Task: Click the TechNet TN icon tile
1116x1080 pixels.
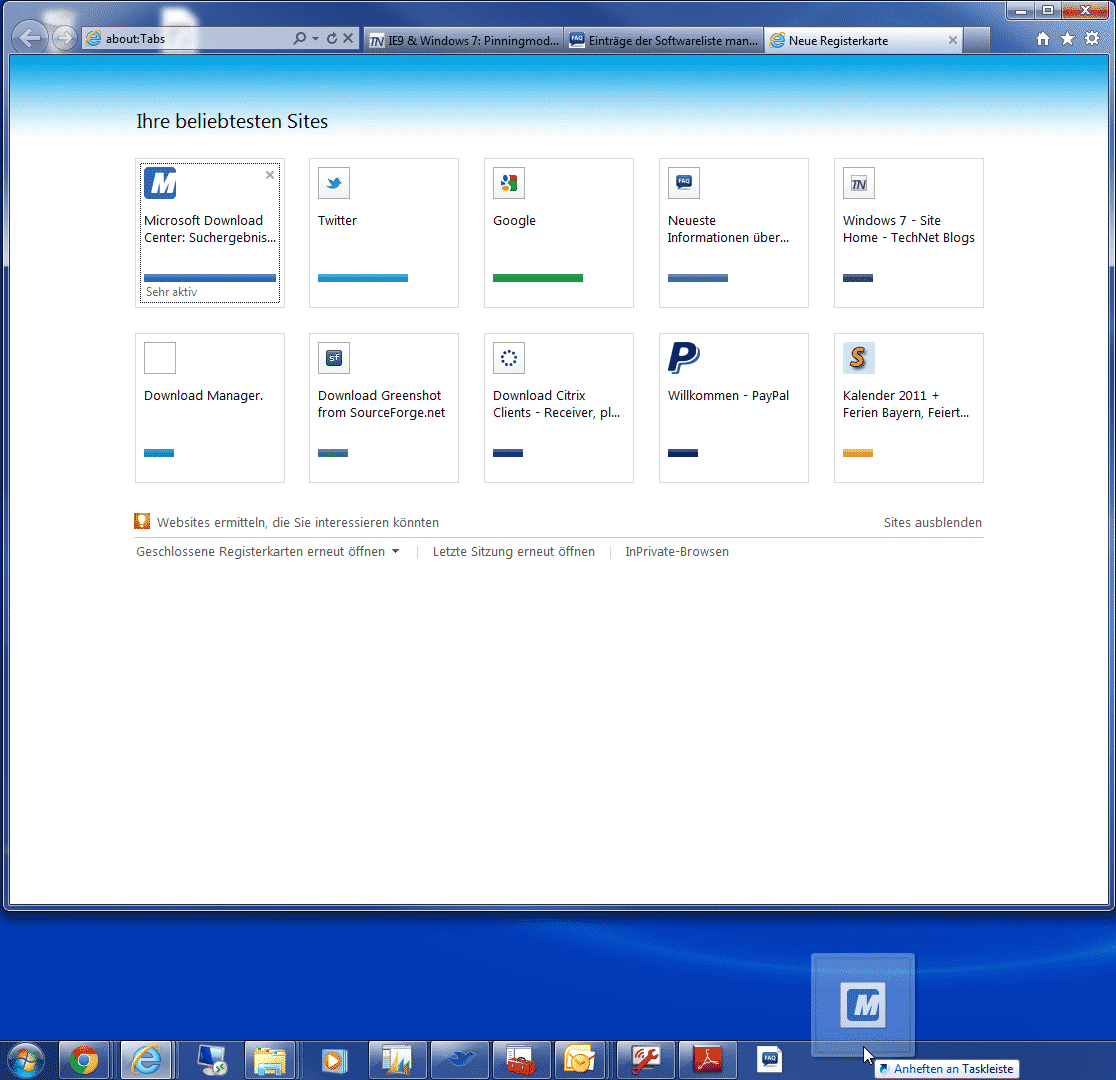Action: (x=859, y=183)
